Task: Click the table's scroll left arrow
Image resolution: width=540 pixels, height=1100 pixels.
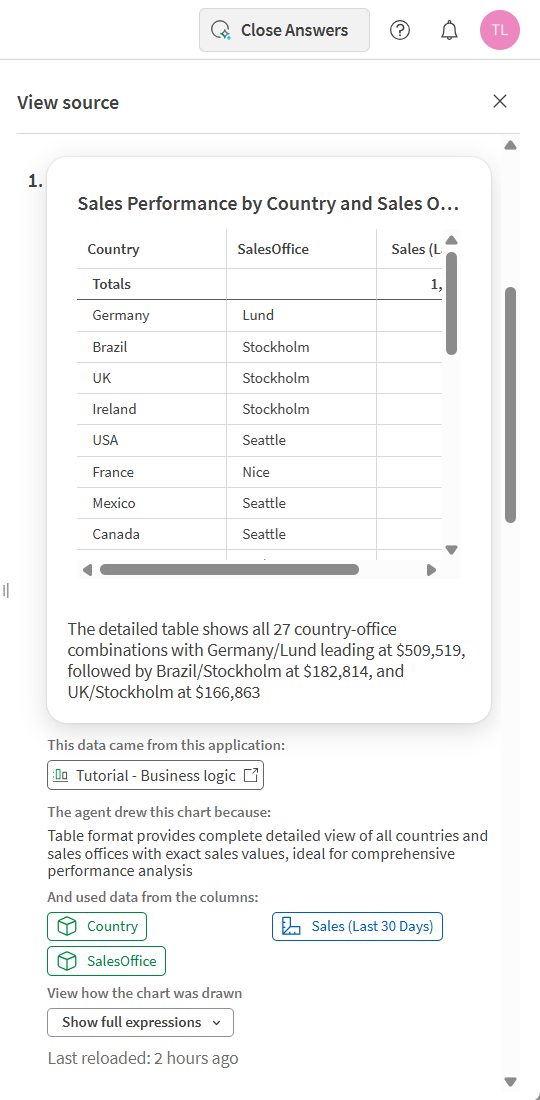Action: (x=87, y=570)
